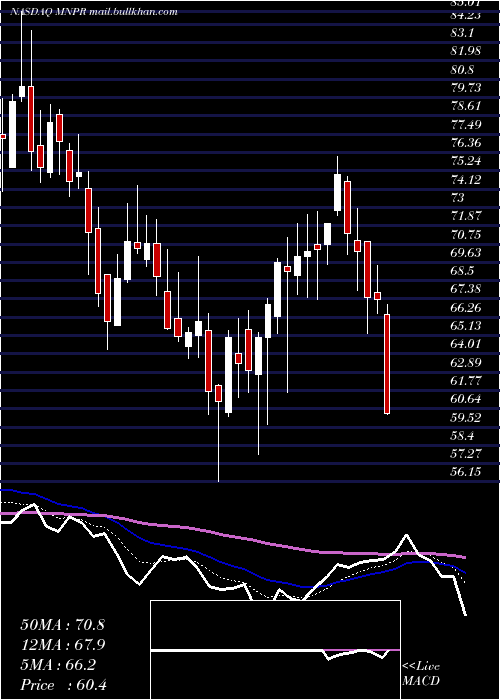The width and height of the screenshot is (500, 700).
Task: Select the 84.23 price axis label
Action: click(466, 15)
